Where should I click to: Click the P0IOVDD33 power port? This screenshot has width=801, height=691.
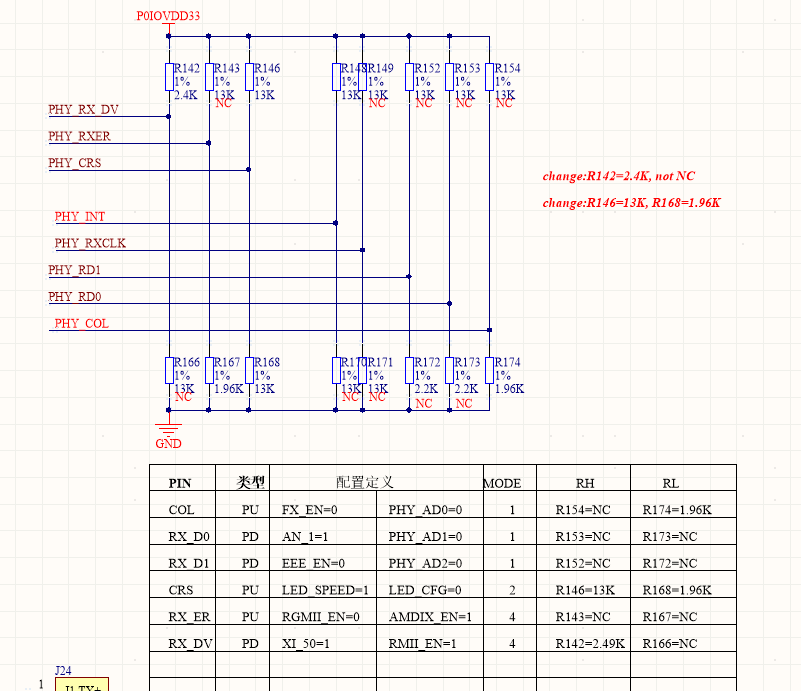point(168,16)
